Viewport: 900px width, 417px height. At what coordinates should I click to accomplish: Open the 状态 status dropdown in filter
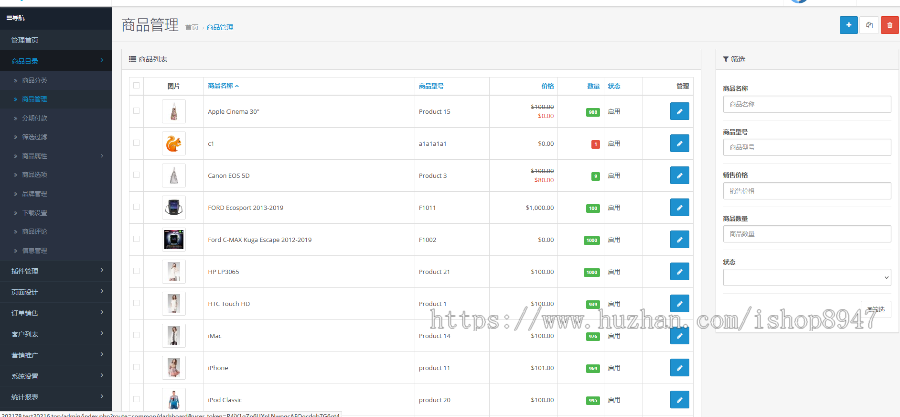click(x=807, y=278)
